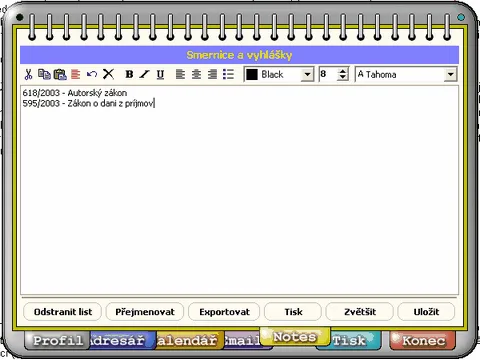Screen dimensions: 480x360
Task: Click the Přejmenovat button
Action: point(145,312)
